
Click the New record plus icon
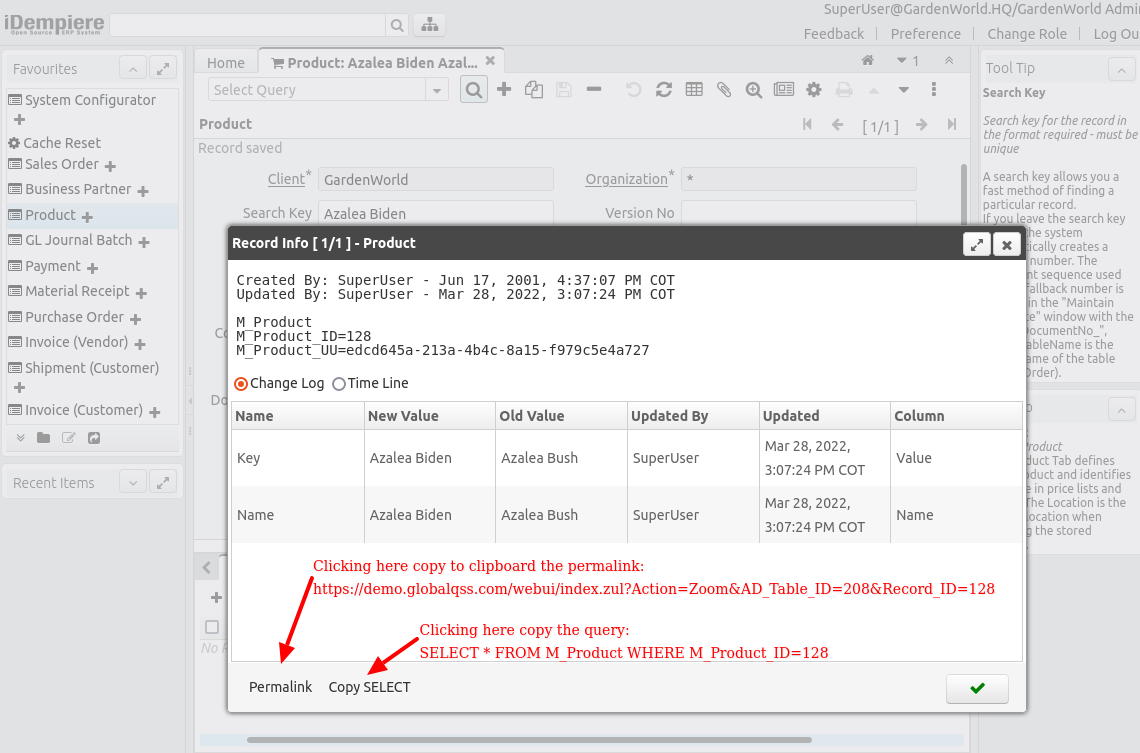504,90
